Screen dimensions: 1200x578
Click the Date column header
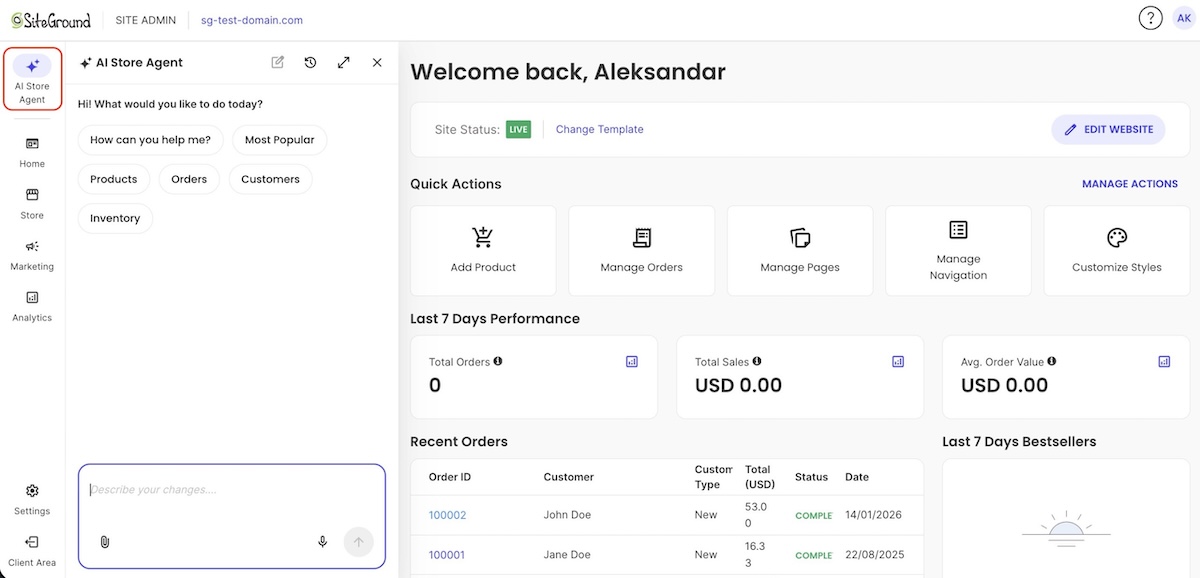click(x=857, y=477)
